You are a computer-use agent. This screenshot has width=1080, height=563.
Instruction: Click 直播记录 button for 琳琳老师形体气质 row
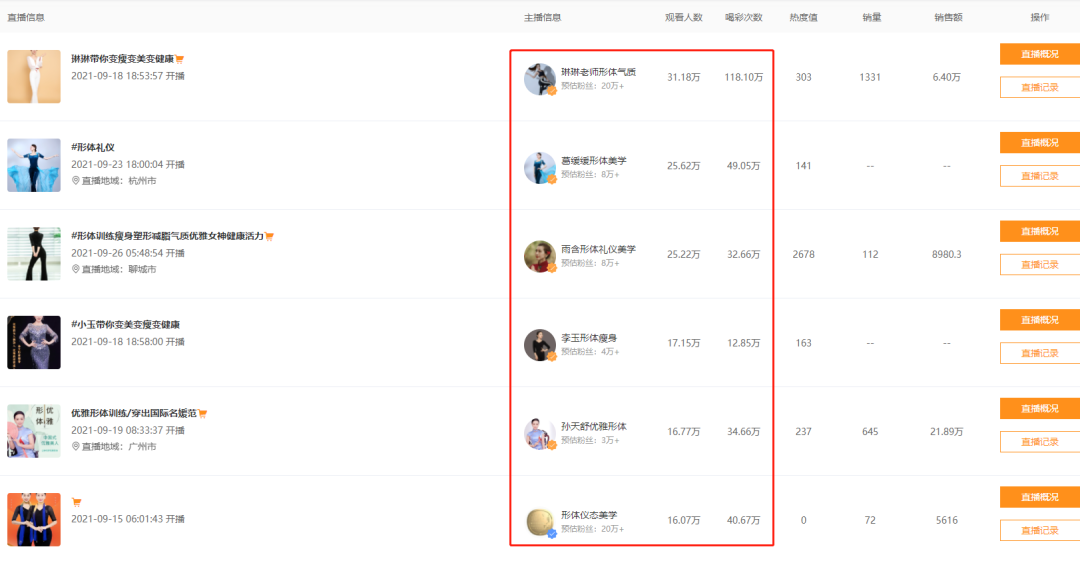[x=1039, y=88]
